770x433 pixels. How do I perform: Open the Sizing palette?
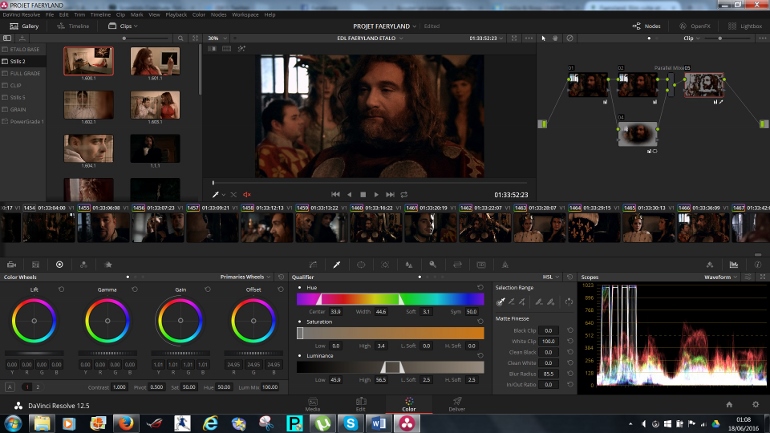457,265
